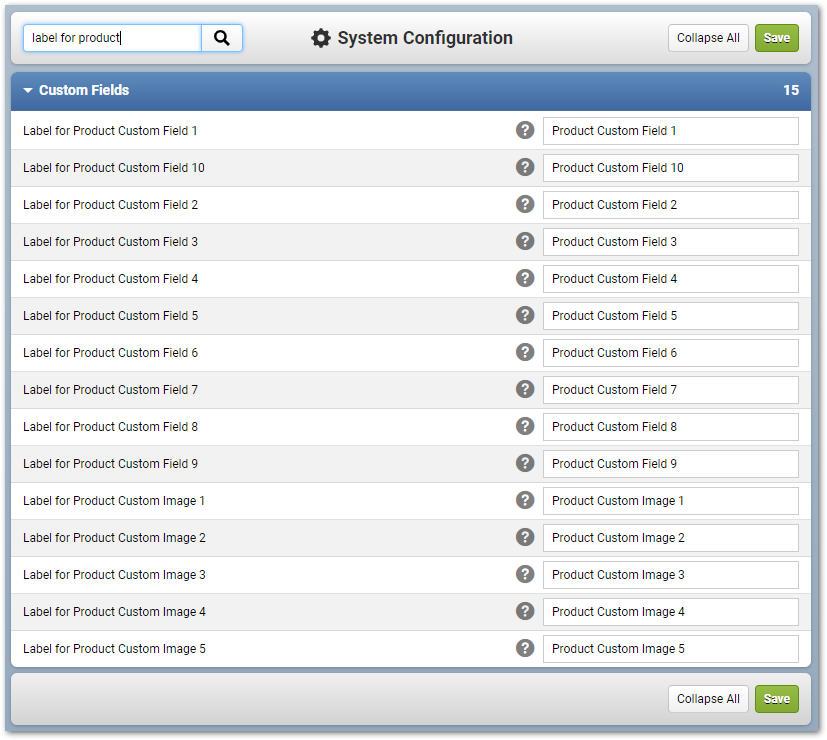Viewport: 827px width, 740px height.
Task: Edit the Product Custom Field 4 value
Action: [670, 278]
